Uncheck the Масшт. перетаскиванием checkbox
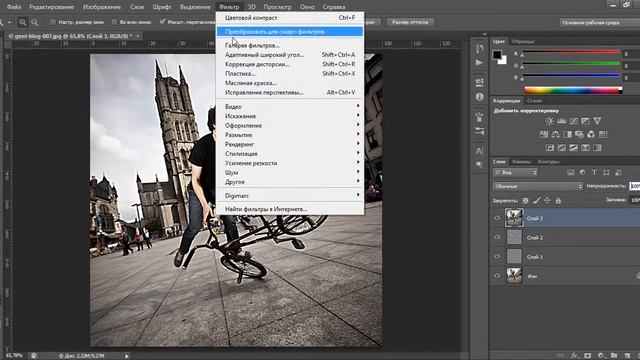640x360 pixels. point(162,22)
